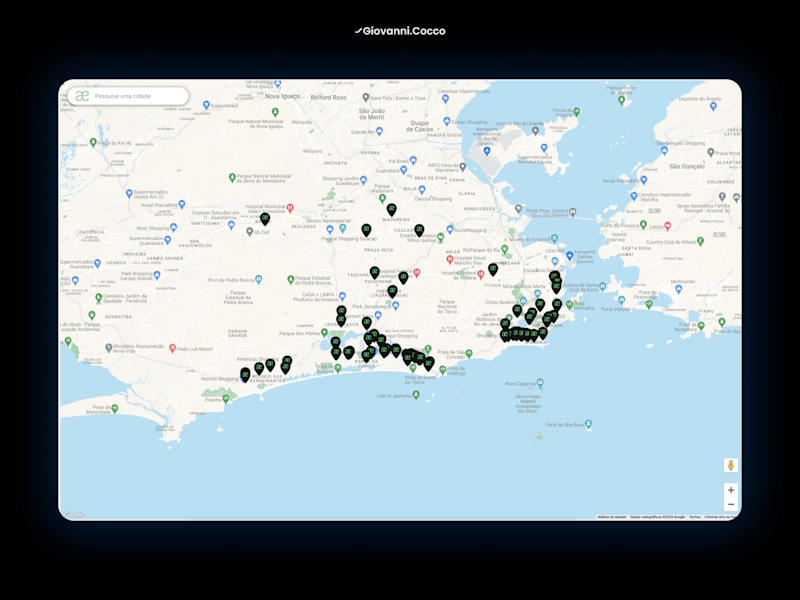800x600 pixels.
Task: Click the Praia da Marambaia green pin
Action: (115, 408)
